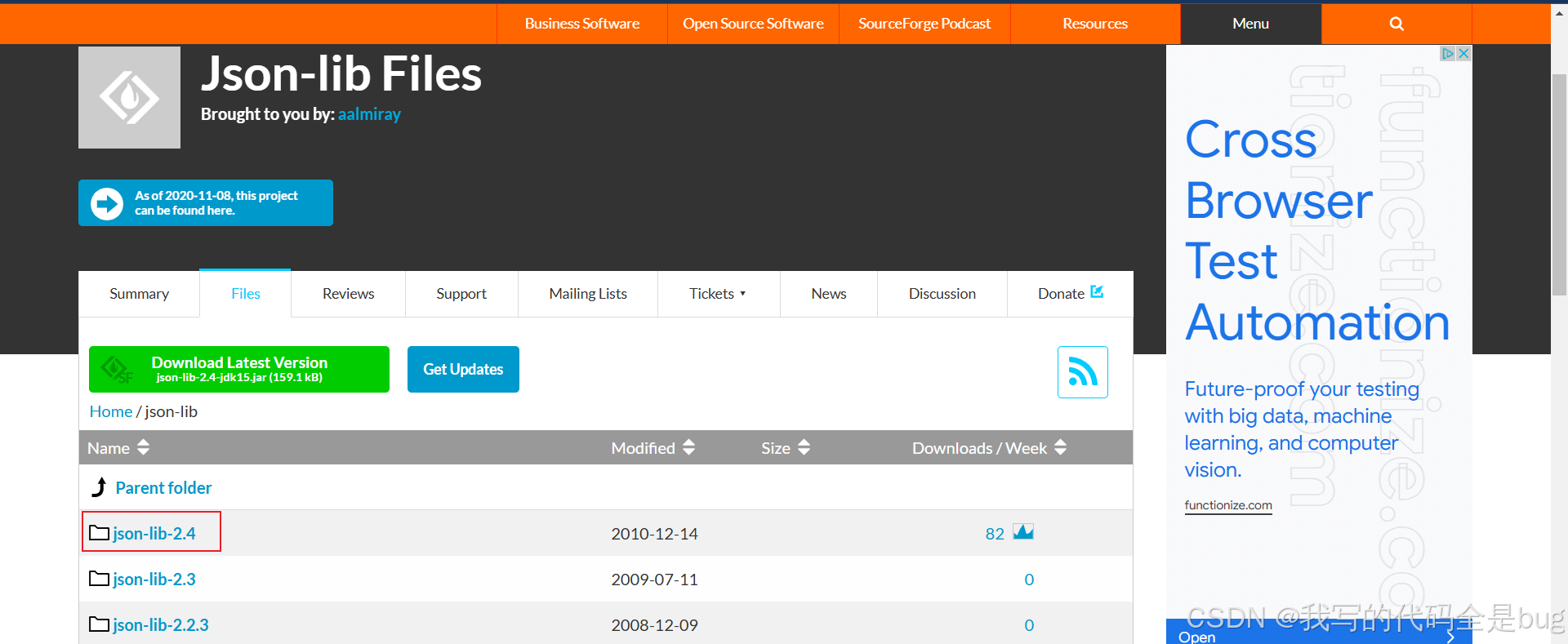Click Download Latest Version green button

point(239,369)
